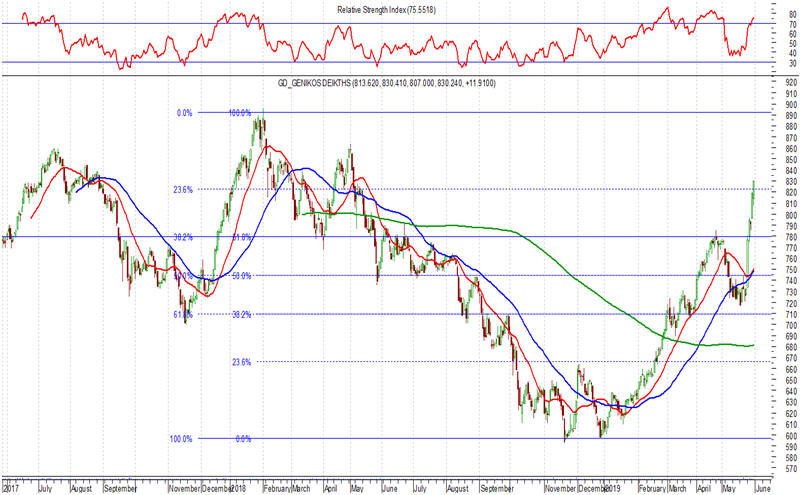801x495 pixels.
Task: Select the 61.8% Fibonacci label on the 780 line
Action: (x=242, y=237)
